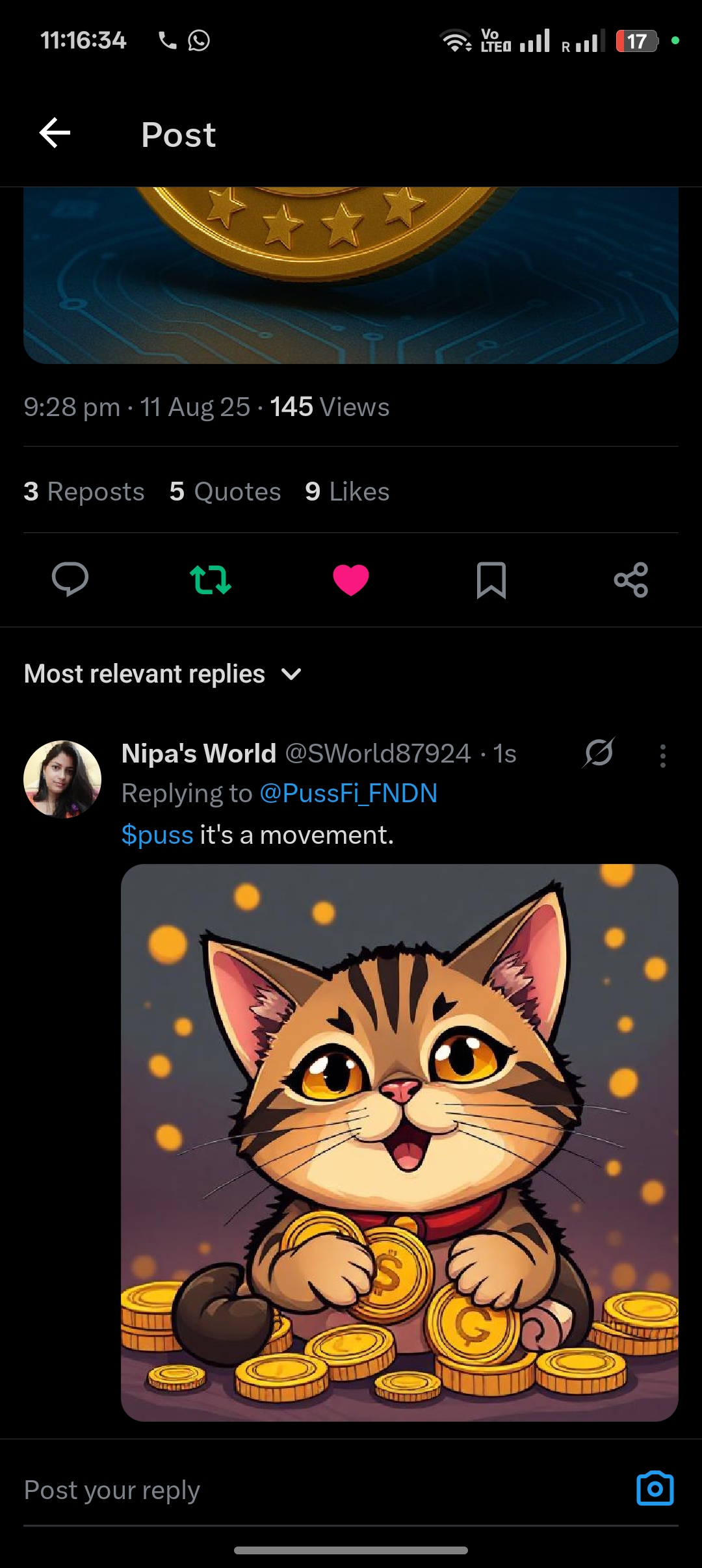
Task: Tap the $puss cashtag
Action: (x=157, y=835)
